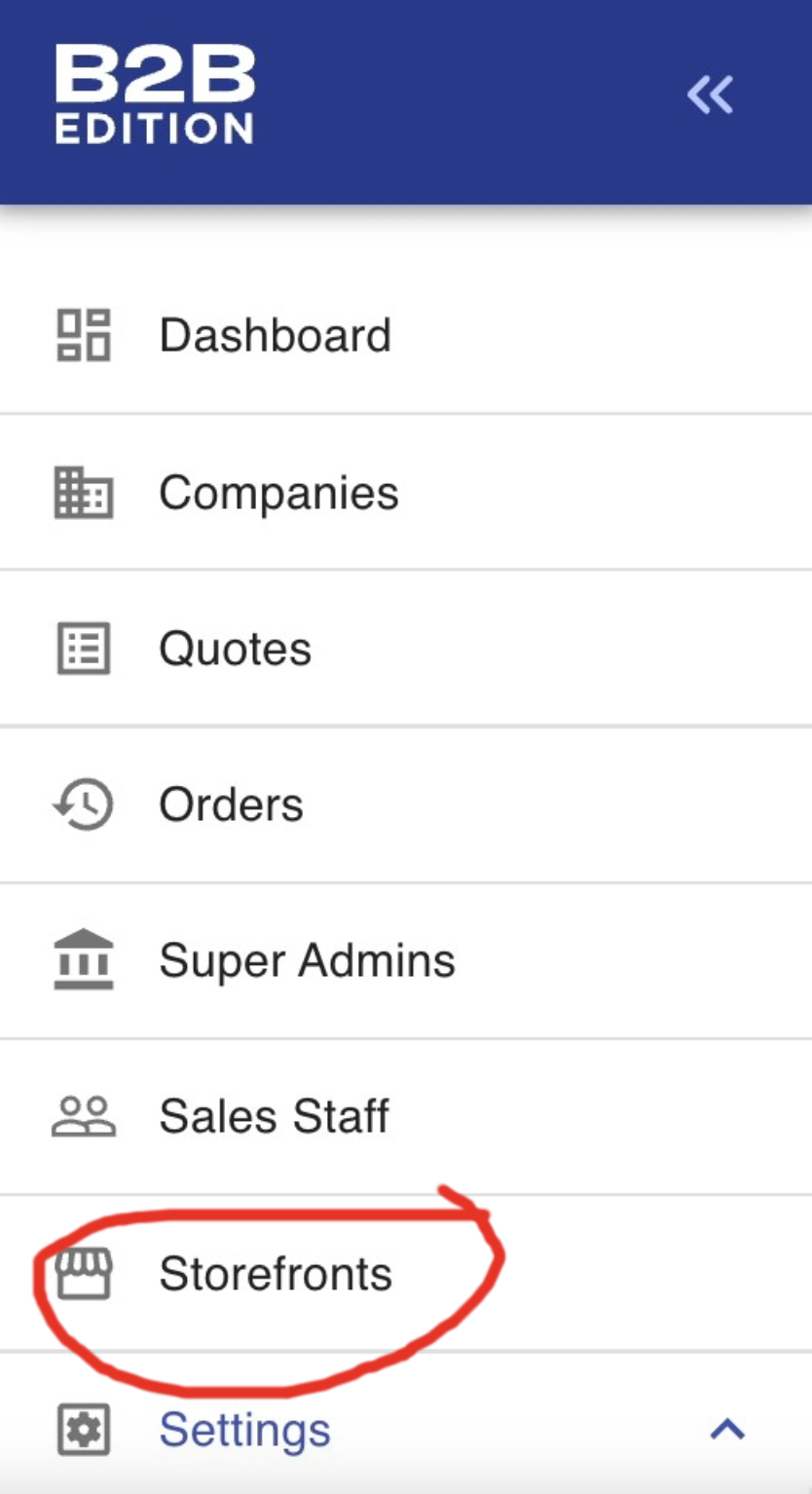Click the Companies building icon
Screen dimensions: 812x1494
(x=83, y=492)
